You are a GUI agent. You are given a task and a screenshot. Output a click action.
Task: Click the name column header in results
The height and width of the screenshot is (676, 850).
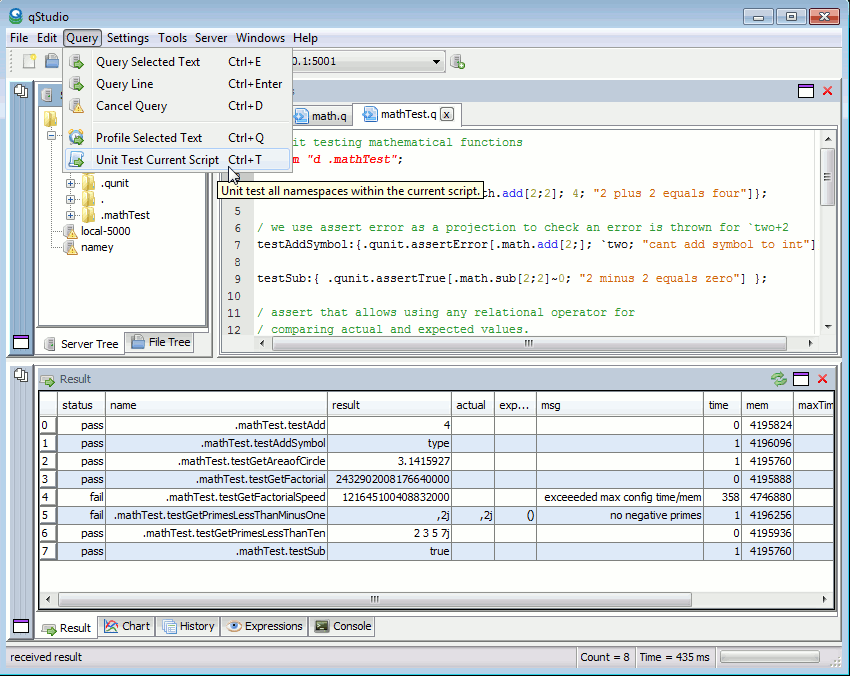click(x=216, y=405)
